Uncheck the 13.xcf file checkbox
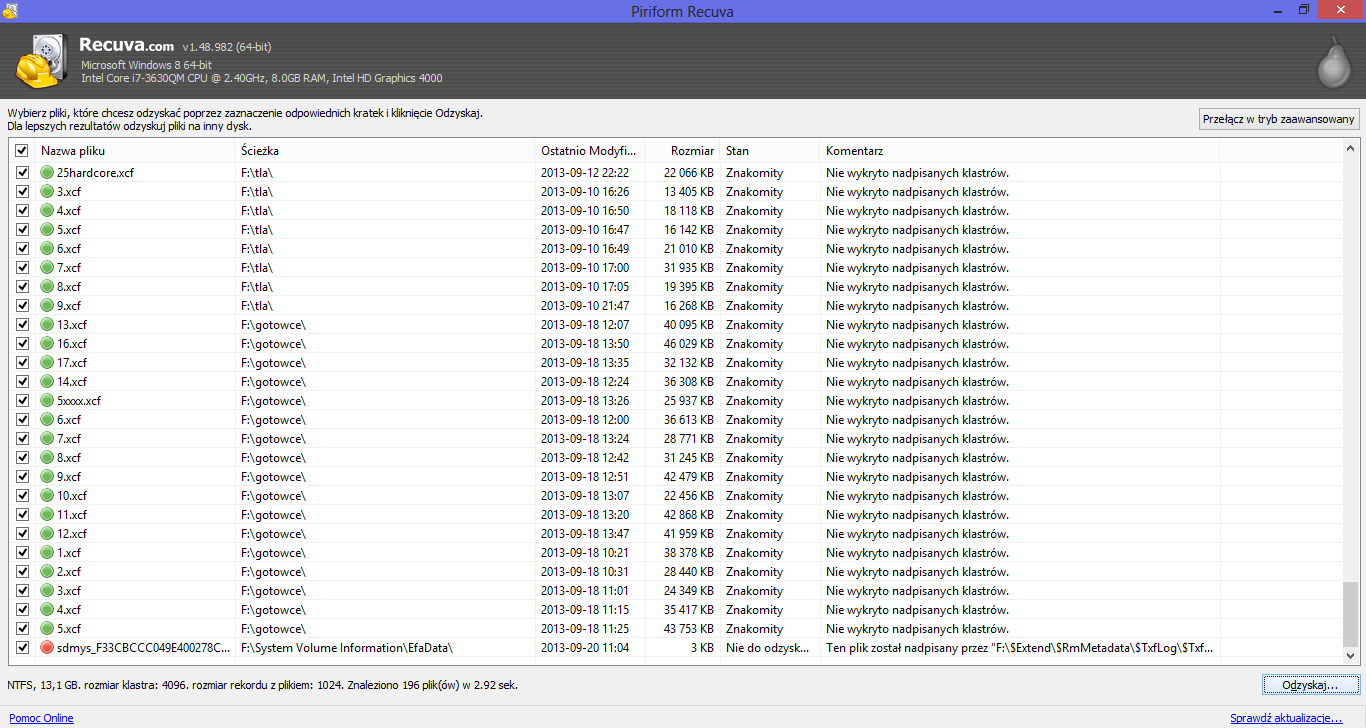 (x=22, y=325)
